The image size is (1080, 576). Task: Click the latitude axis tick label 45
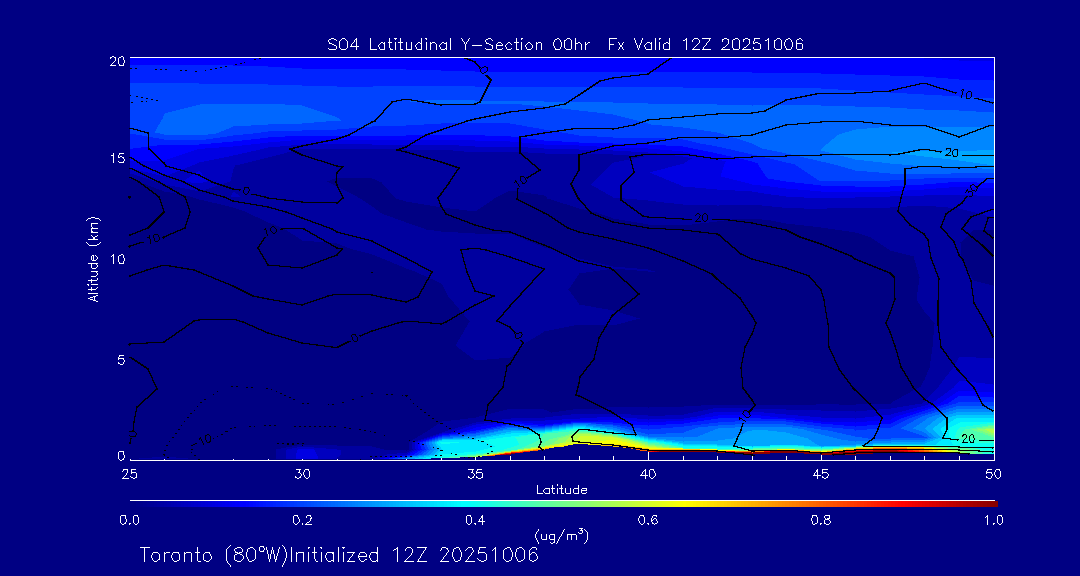point(821,474)
